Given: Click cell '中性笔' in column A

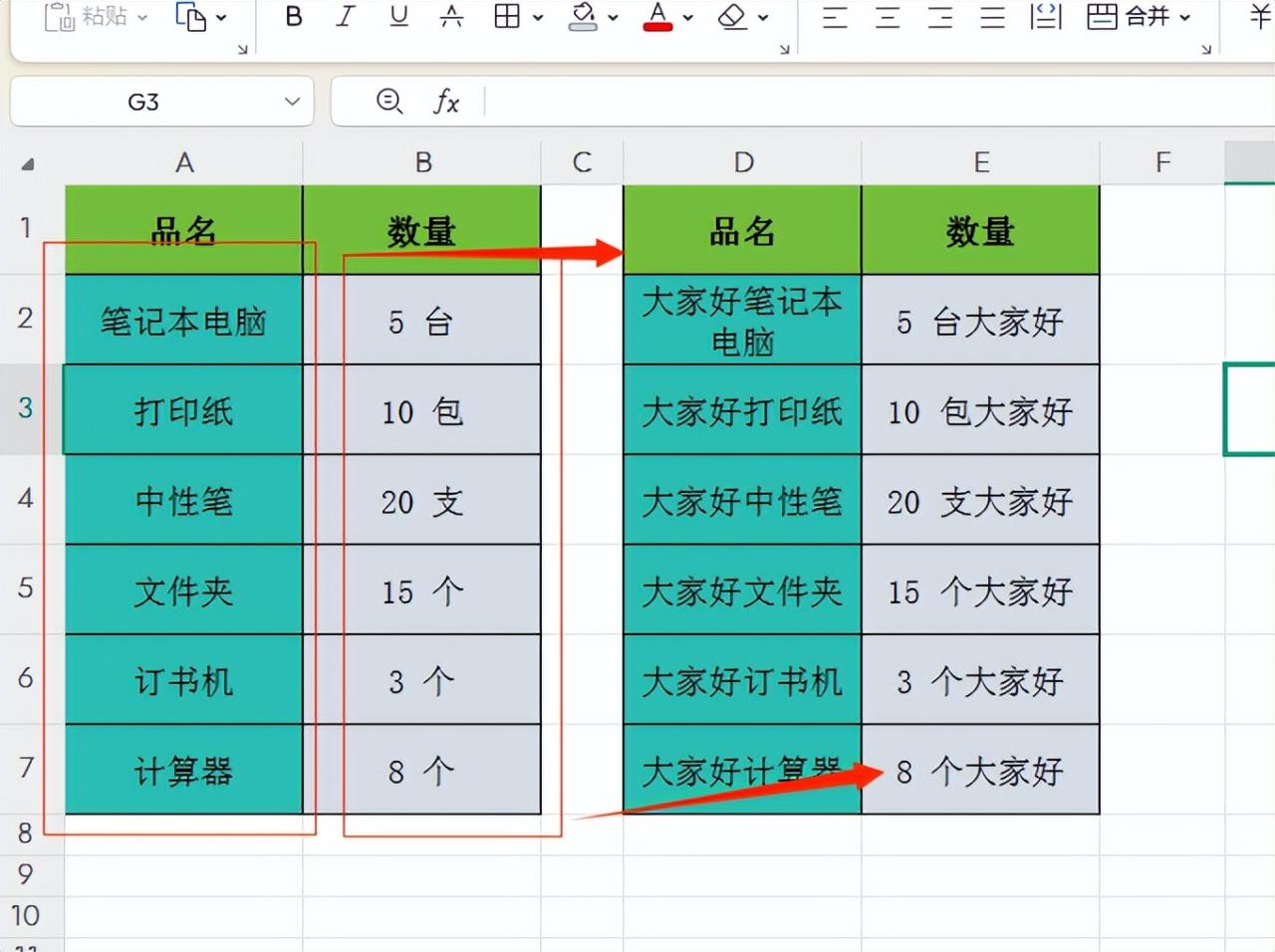Looking at the screenshot, I should point(184,500).
